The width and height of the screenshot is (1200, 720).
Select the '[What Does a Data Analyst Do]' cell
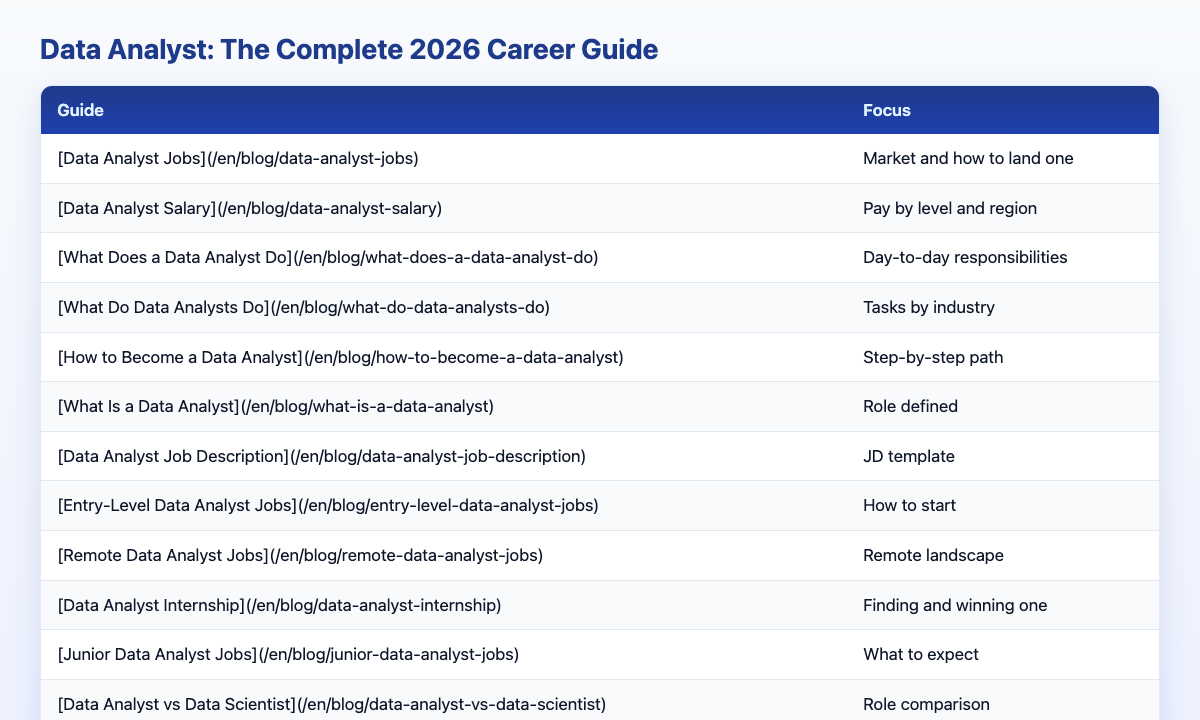point(443,258)
